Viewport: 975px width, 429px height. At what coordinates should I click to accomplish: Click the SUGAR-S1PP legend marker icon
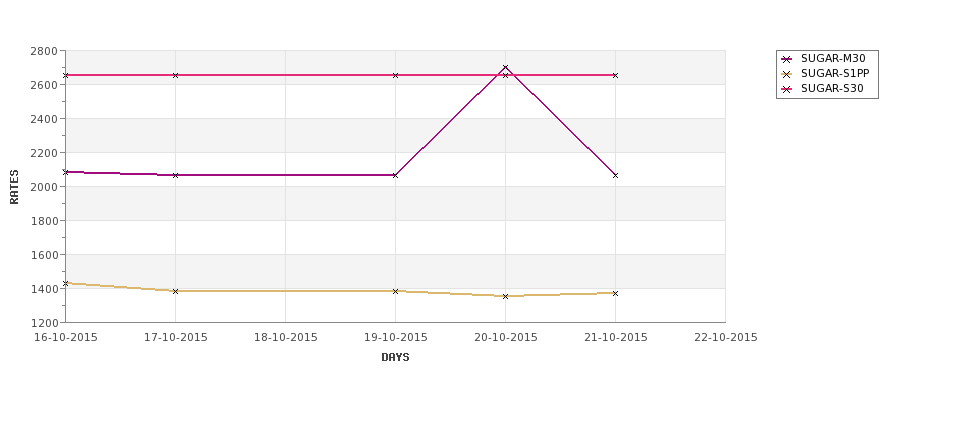[x=787, y=74]
